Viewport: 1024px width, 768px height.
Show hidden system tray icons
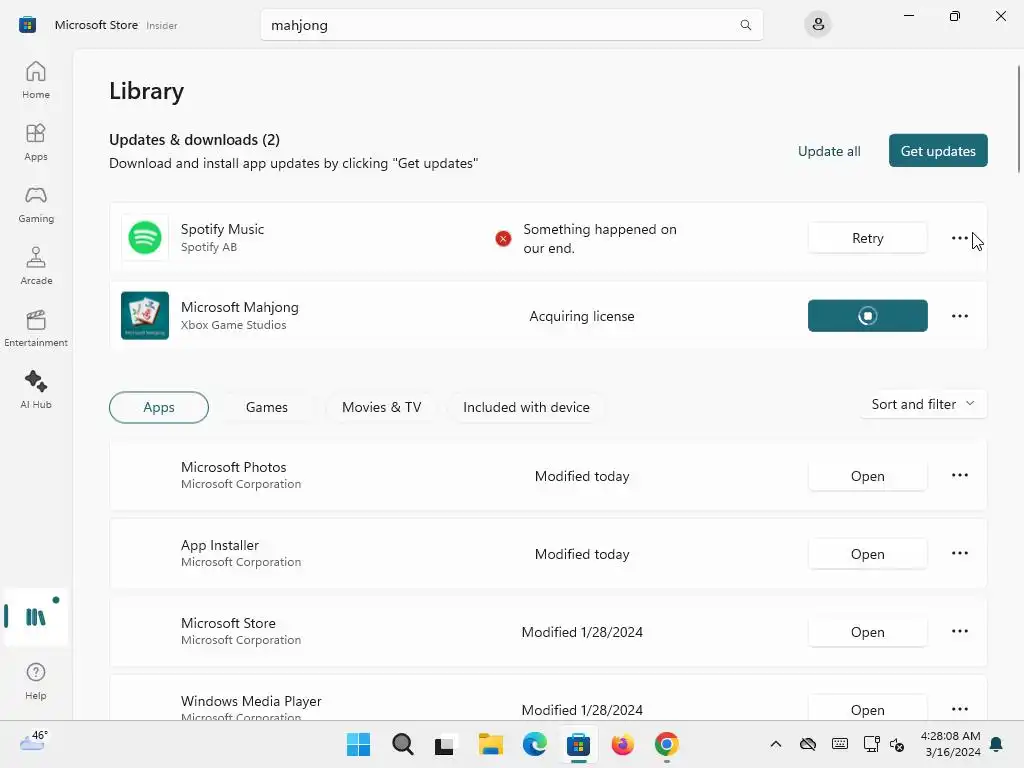(x=775, y=744)
